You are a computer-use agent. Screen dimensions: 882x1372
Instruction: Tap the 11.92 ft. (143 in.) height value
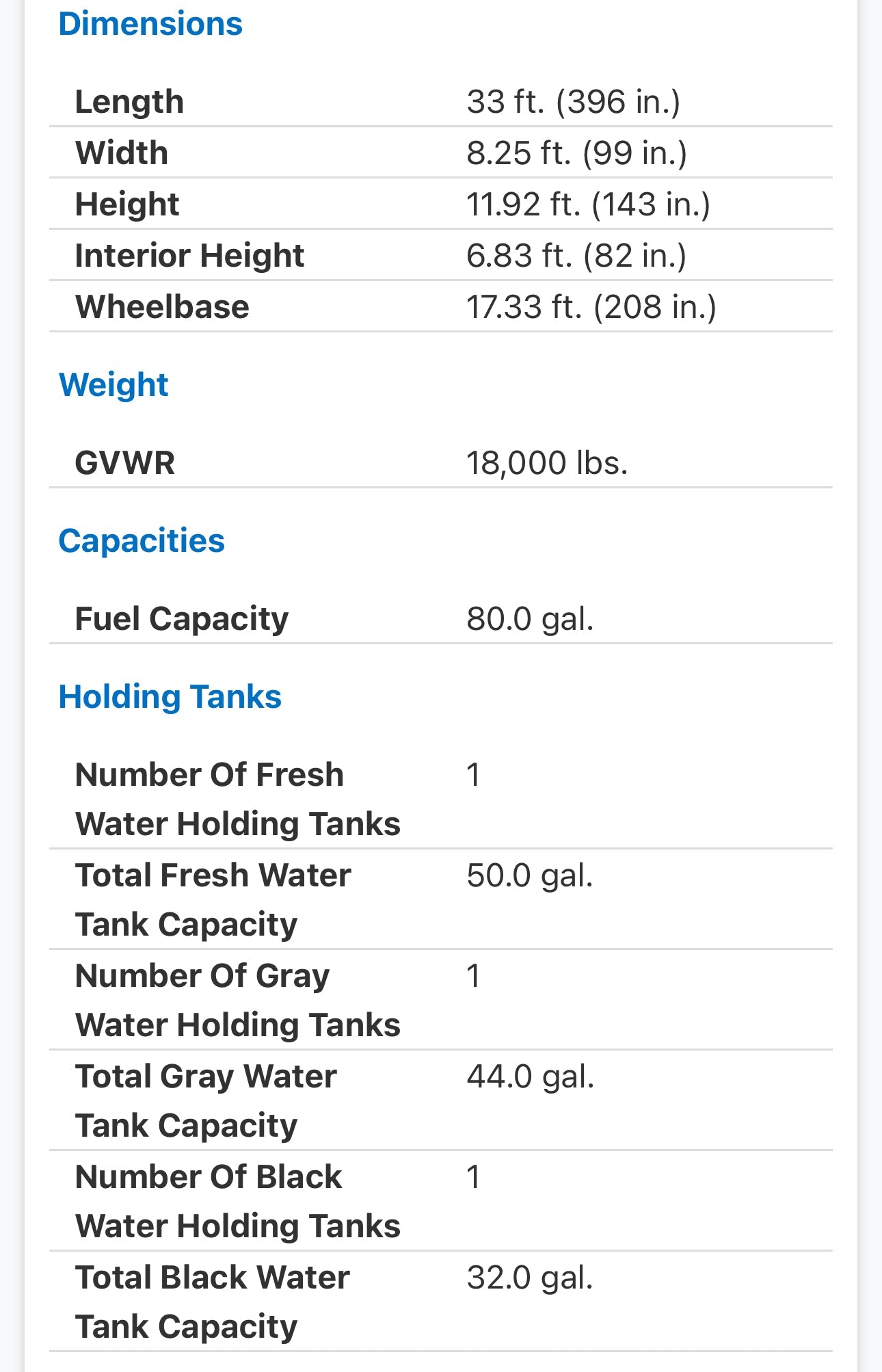tap(588, 205)
